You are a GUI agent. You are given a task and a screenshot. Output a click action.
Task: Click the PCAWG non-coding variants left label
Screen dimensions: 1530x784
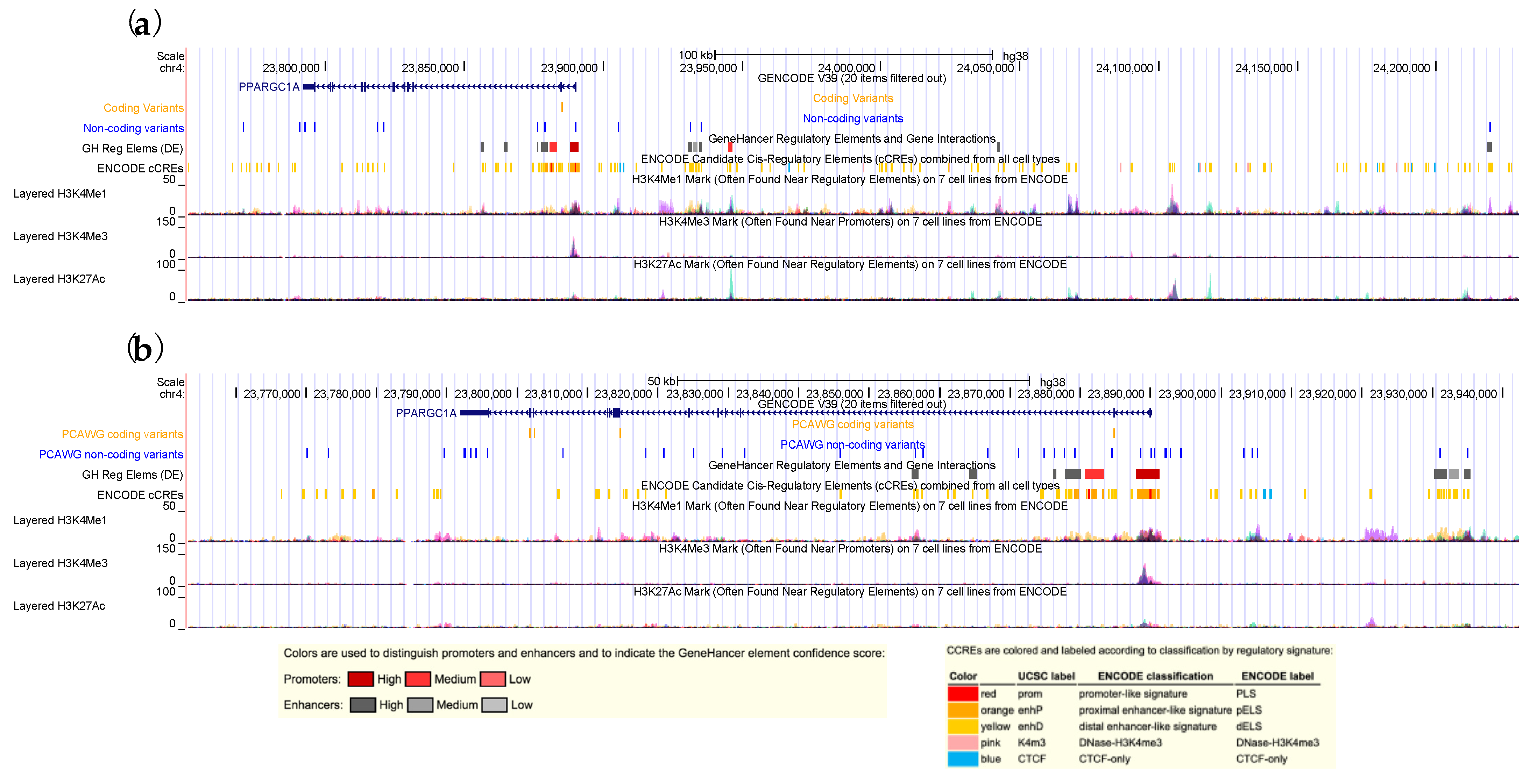point(111,454)
